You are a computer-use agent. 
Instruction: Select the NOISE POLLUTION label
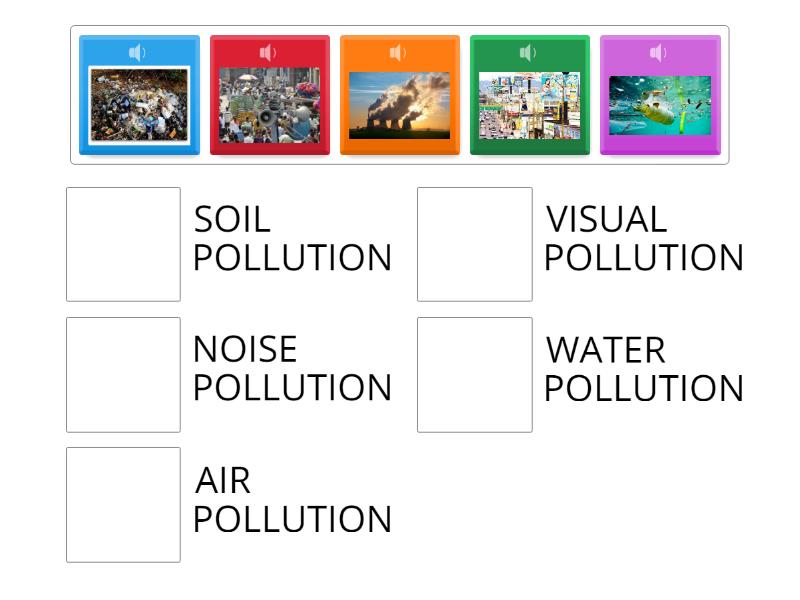pos(294,370)
